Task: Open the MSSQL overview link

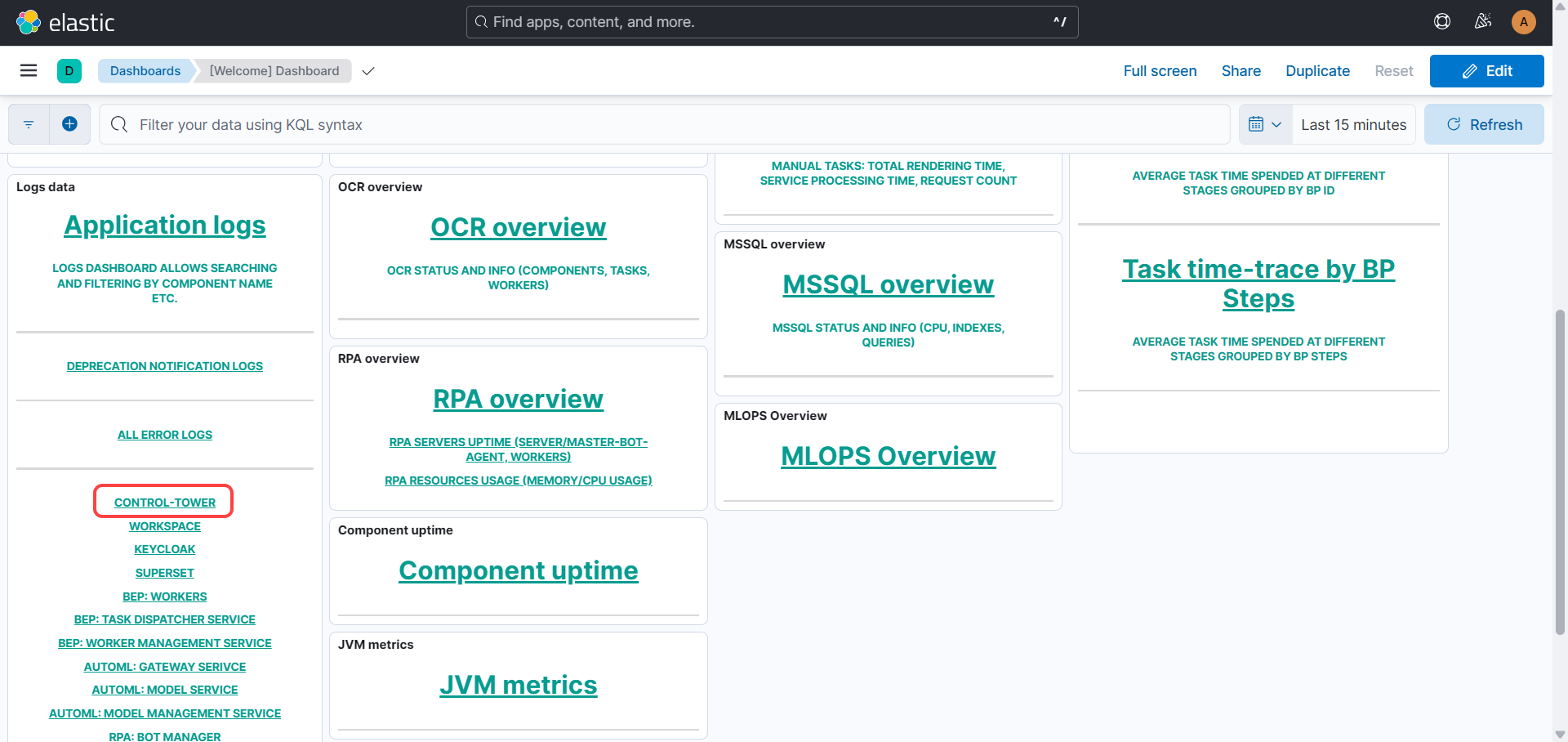Action: pyautogui.click(x=889, y=285)
